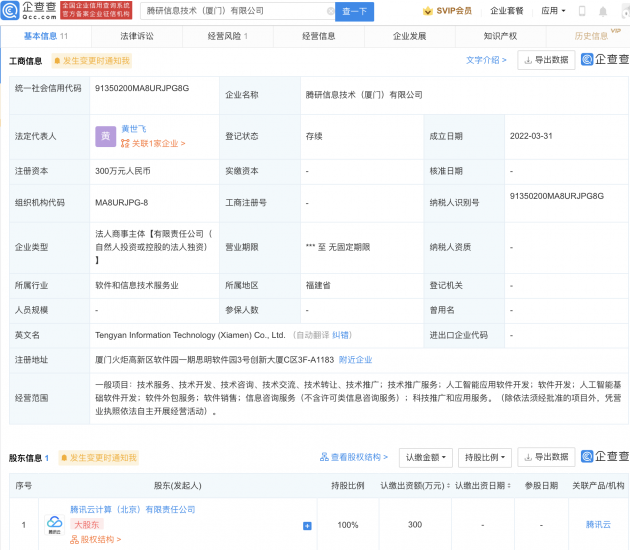Image resolution: width=630 pixels, height=550 pixels.
Task: Click the 黄 avatar of legal representative
Action: tap(106, 136)
